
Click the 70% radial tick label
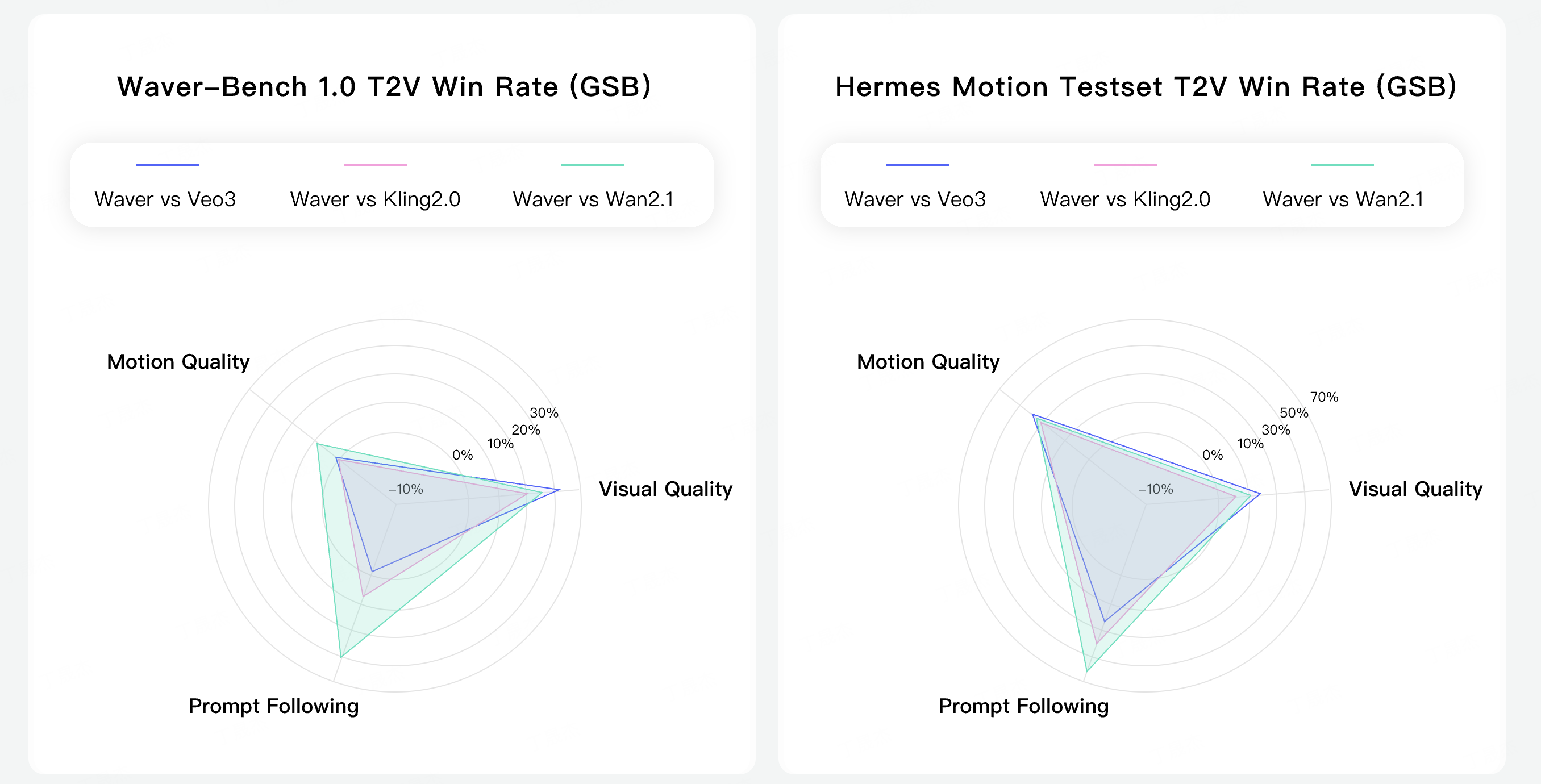click(1324, 397)
